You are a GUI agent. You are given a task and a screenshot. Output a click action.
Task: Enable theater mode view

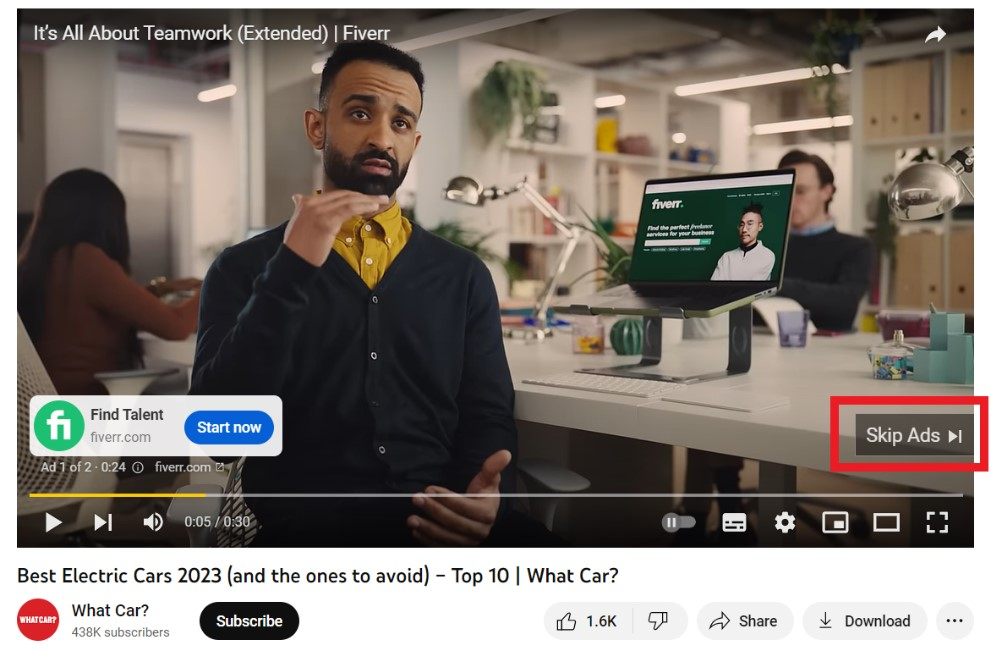[x=886, y=523]
